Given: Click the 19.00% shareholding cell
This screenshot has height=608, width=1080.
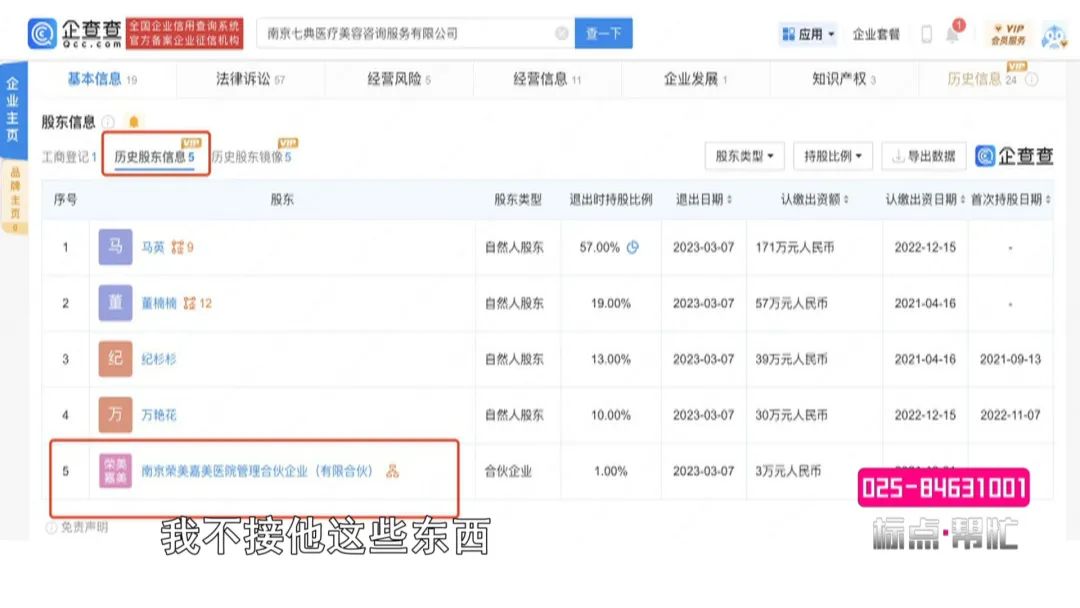Looking at the screenshot, I should (611, 303).
